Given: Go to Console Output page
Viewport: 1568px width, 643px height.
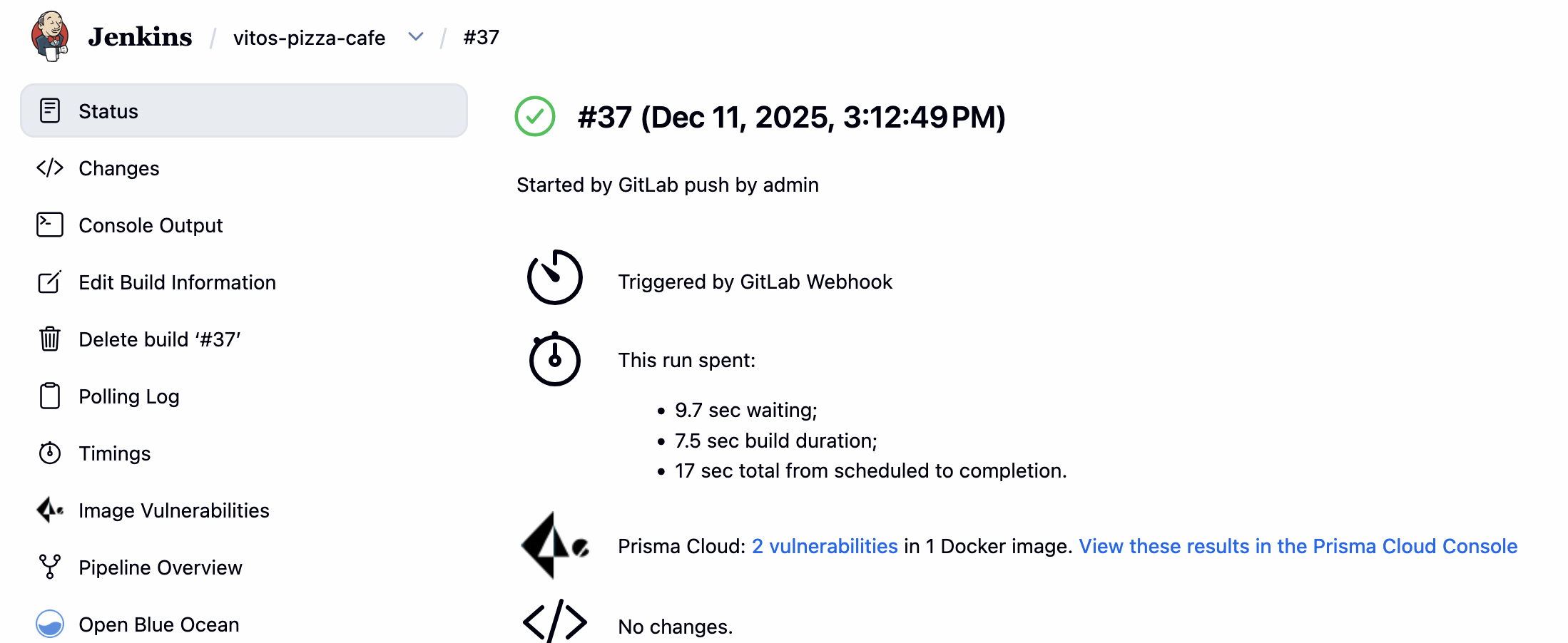Looking at the screenshot, I should (151, 225).
